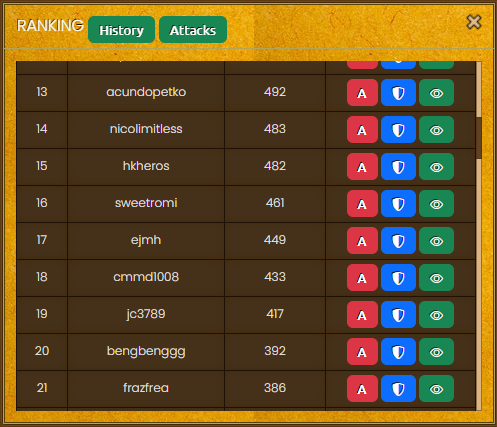Click blue shield button for ejmh

click(x=398, y=241)
